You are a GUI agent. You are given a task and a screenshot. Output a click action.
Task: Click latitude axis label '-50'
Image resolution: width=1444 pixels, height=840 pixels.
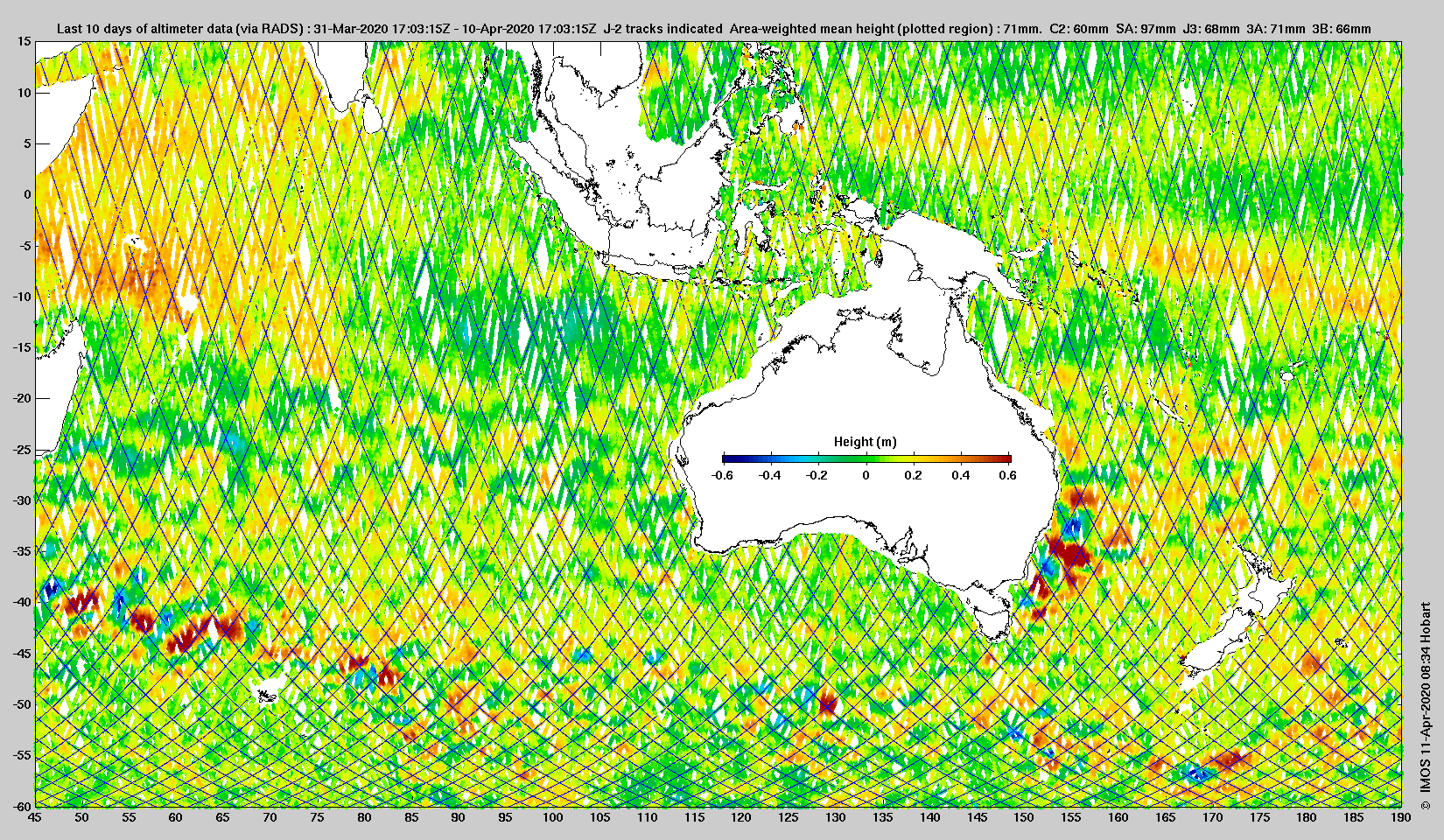(22, 704)
